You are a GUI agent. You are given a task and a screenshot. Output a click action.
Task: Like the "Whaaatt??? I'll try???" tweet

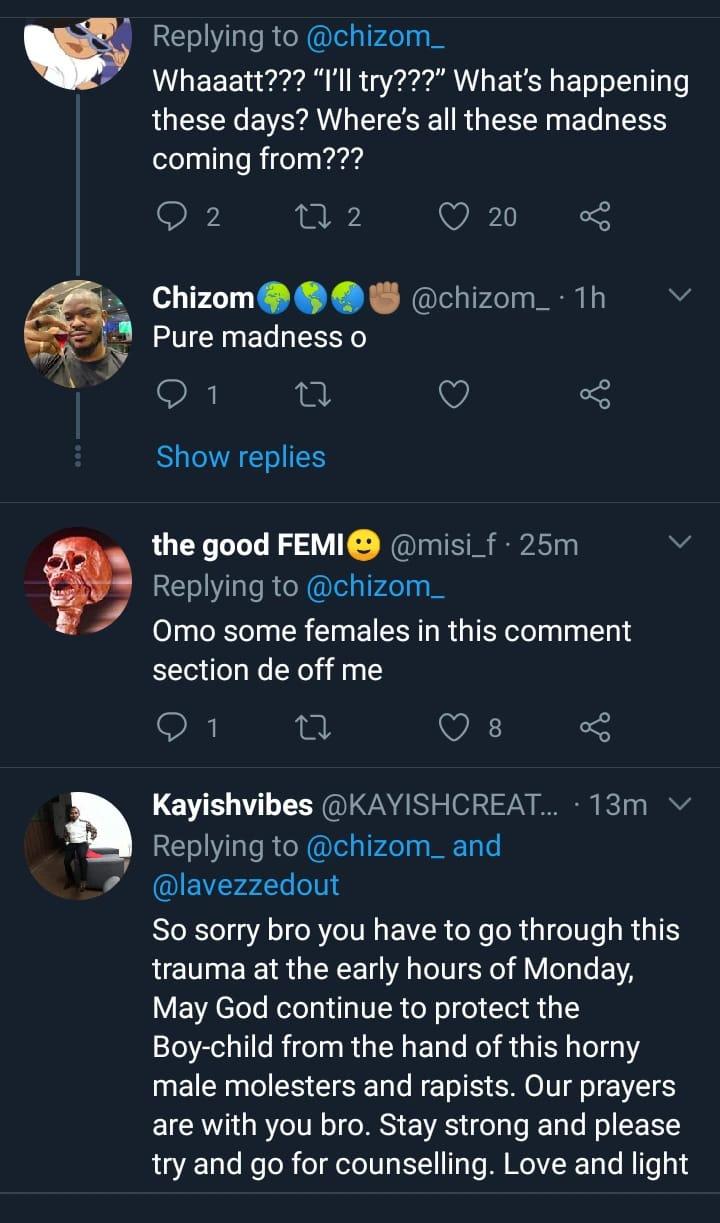tap(455, 216)
